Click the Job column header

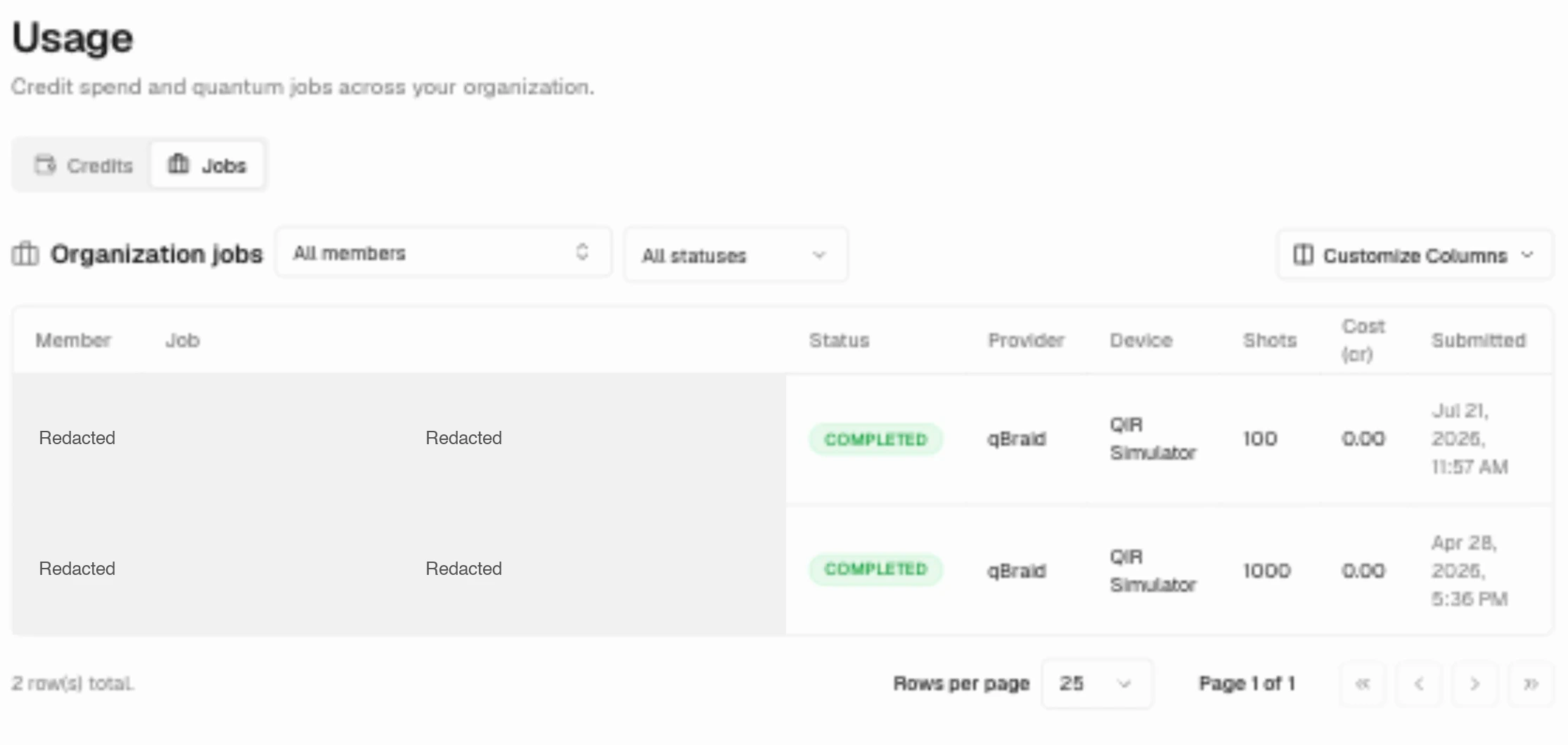pyautogui.click(x=183, y=340)
